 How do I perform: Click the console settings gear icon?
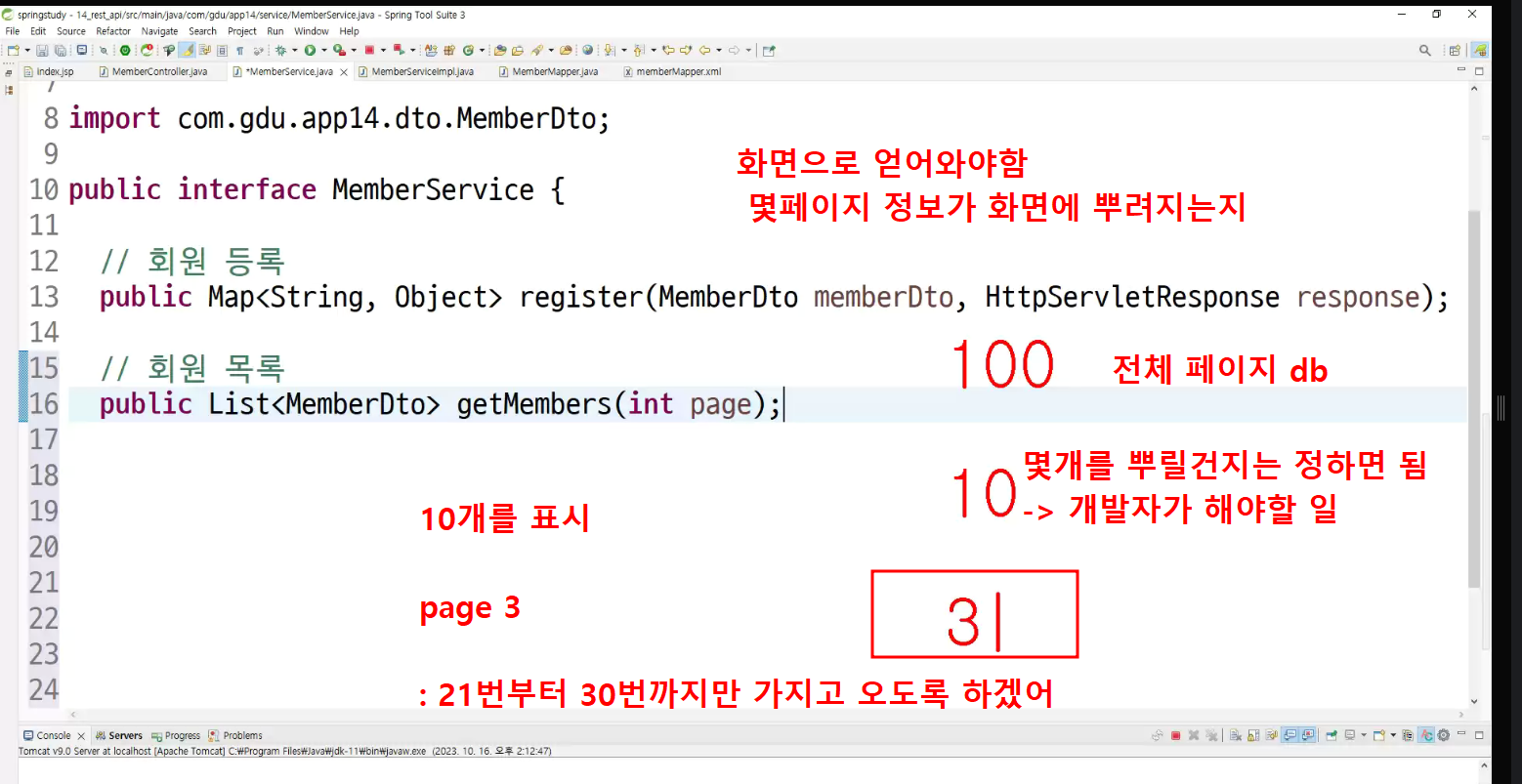click(x=1443, y=735)
